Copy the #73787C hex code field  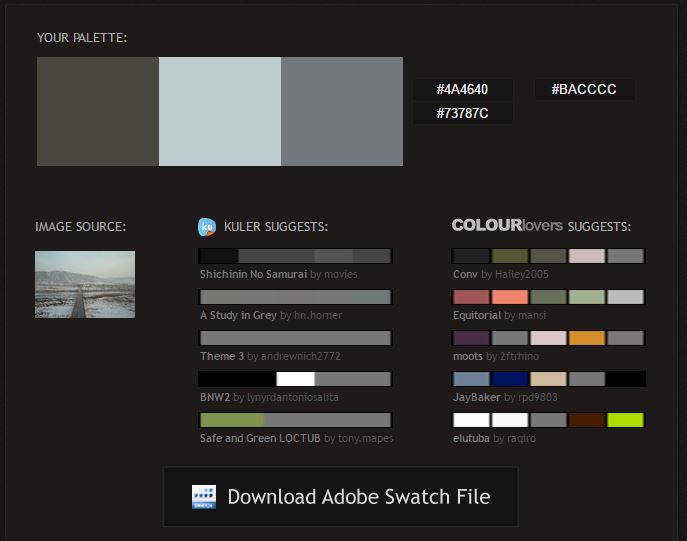coord(463,113)
